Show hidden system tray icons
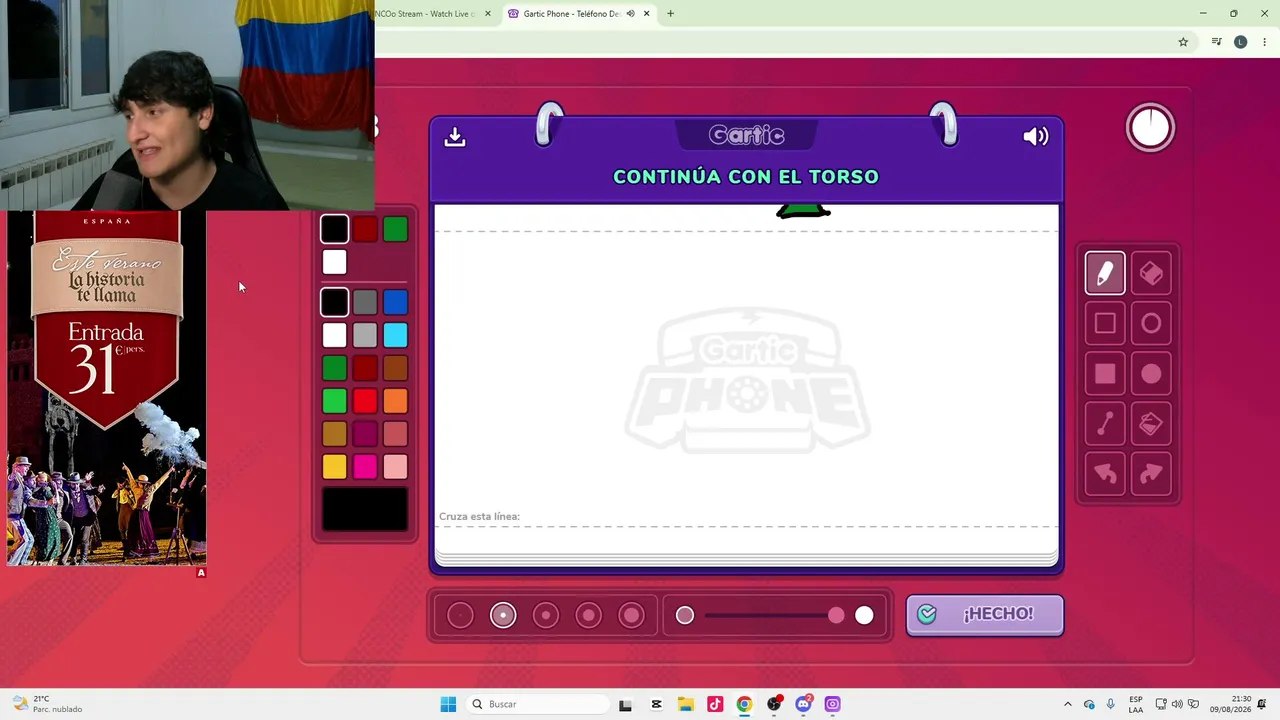The width and height of the screenshot is (1280, 720). click(1067, 704)
